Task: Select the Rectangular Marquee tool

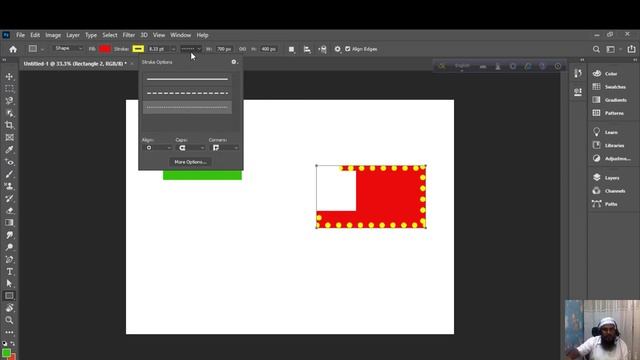Action: (x=9, y=89)
